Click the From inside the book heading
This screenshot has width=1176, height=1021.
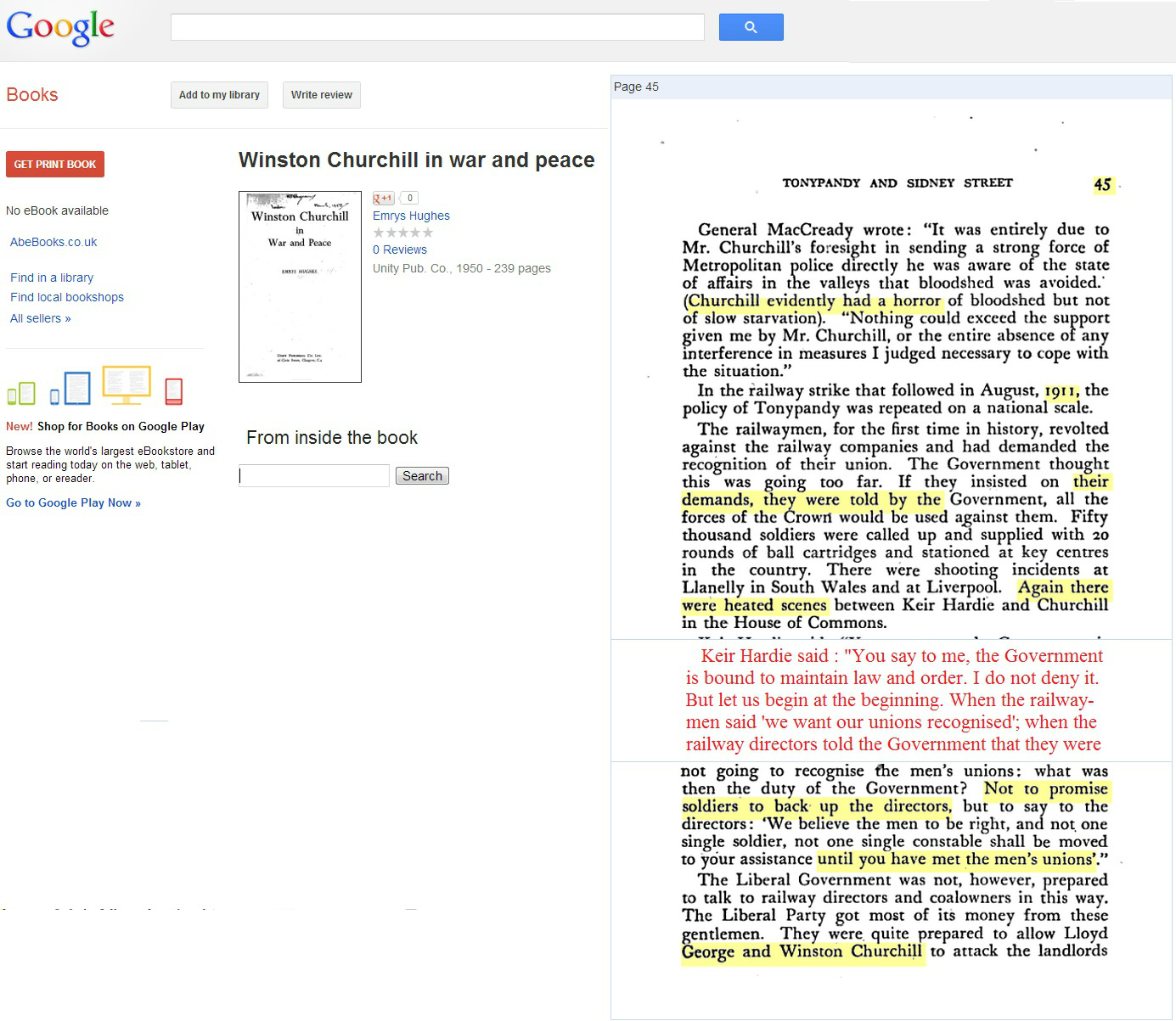(x=332, y=438)
